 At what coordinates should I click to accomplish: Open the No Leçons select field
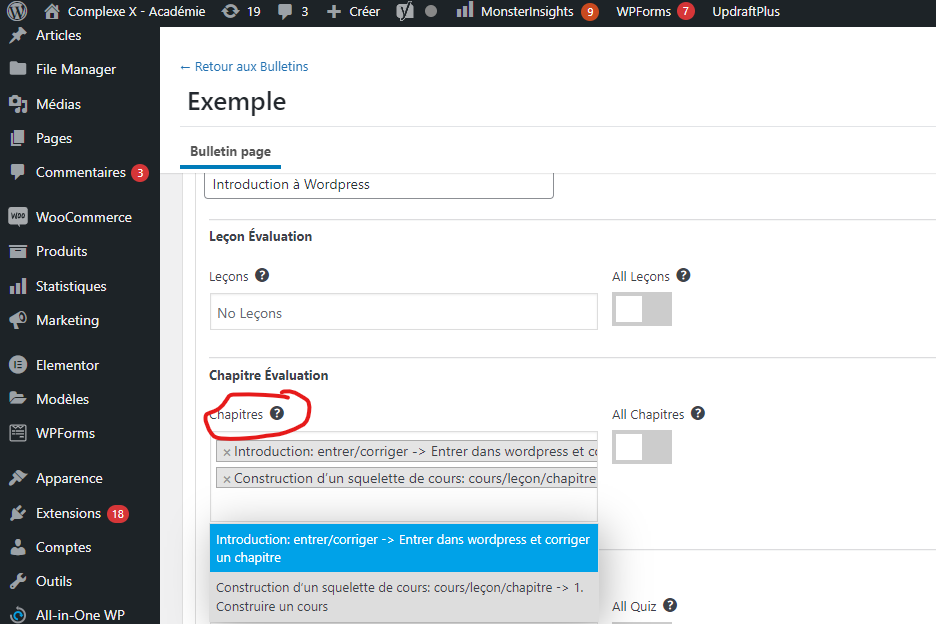[403, 312]
